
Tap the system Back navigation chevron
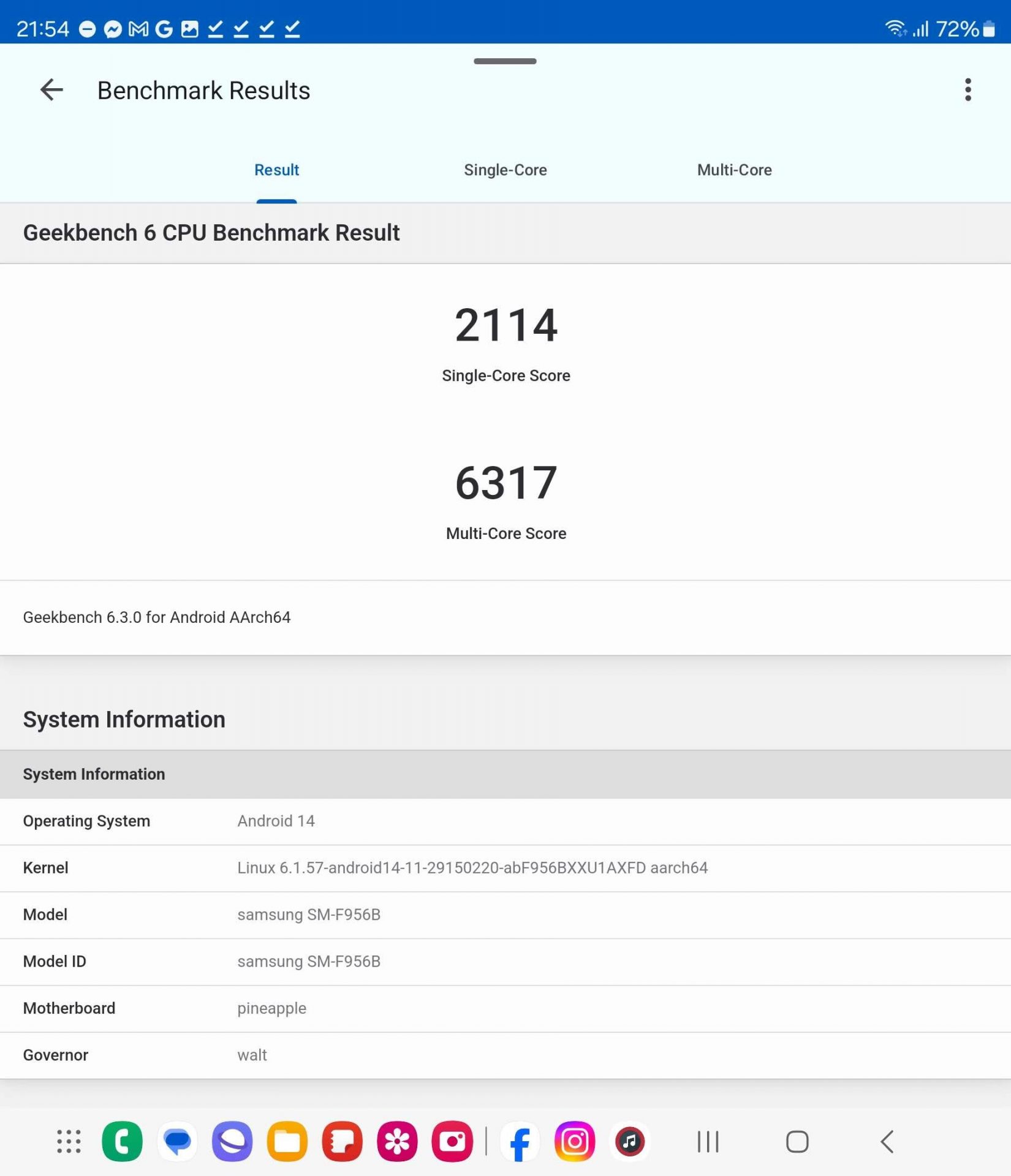[x=887, y=1141]
